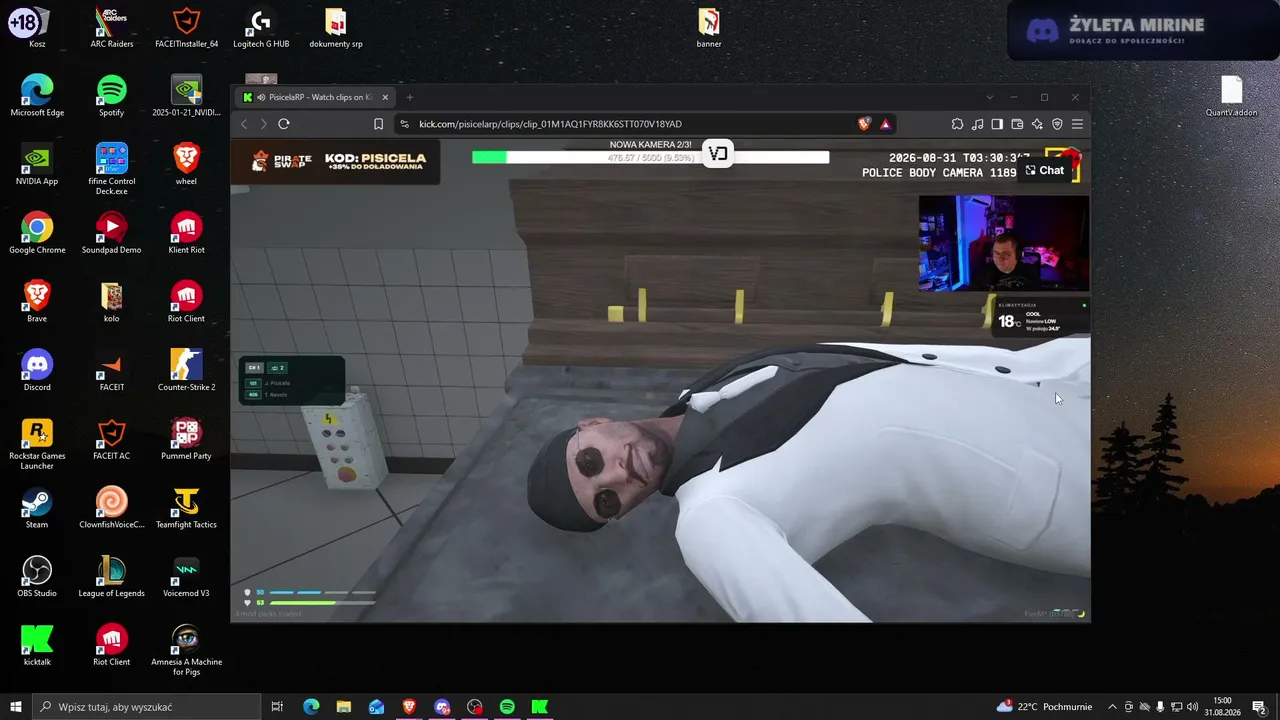
Task: Go back to the previous page
Action: click(244, 124)
